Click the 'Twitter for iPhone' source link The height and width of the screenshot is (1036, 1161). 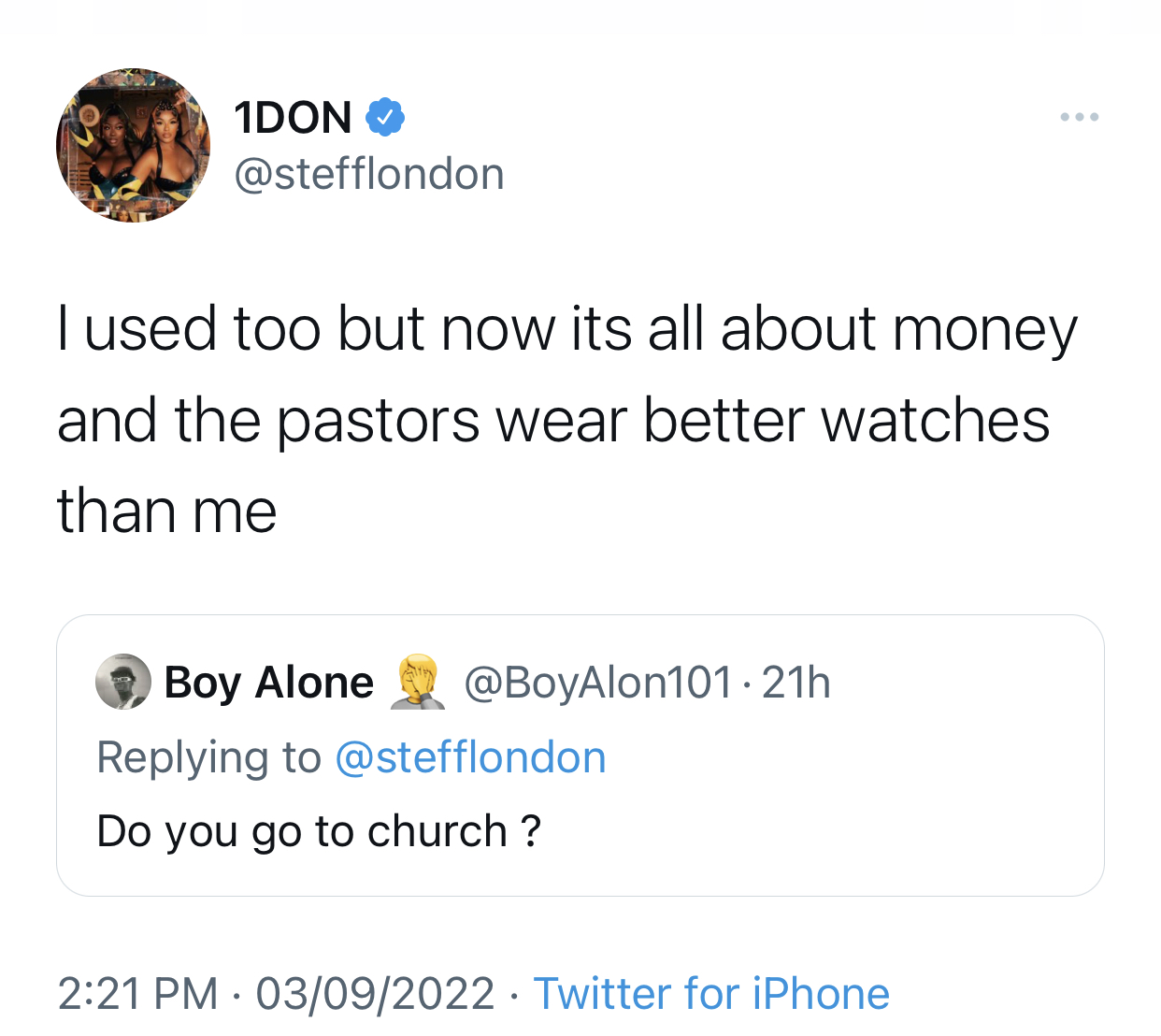click(711, 993)
